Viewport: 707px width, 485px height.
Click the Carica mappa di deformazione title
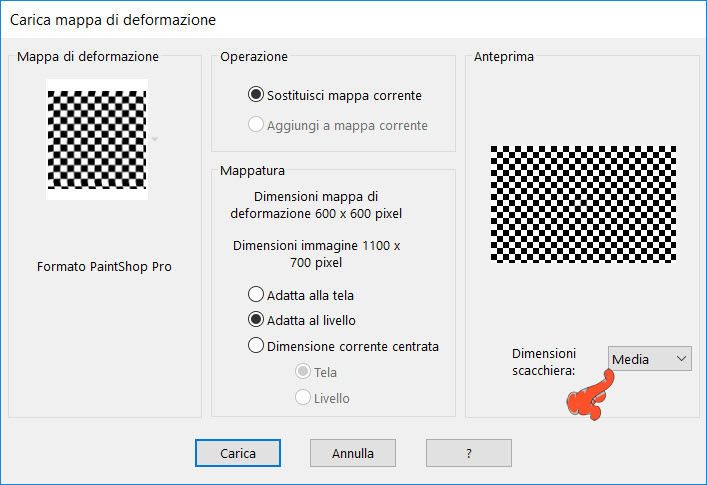tap(113, 20)
